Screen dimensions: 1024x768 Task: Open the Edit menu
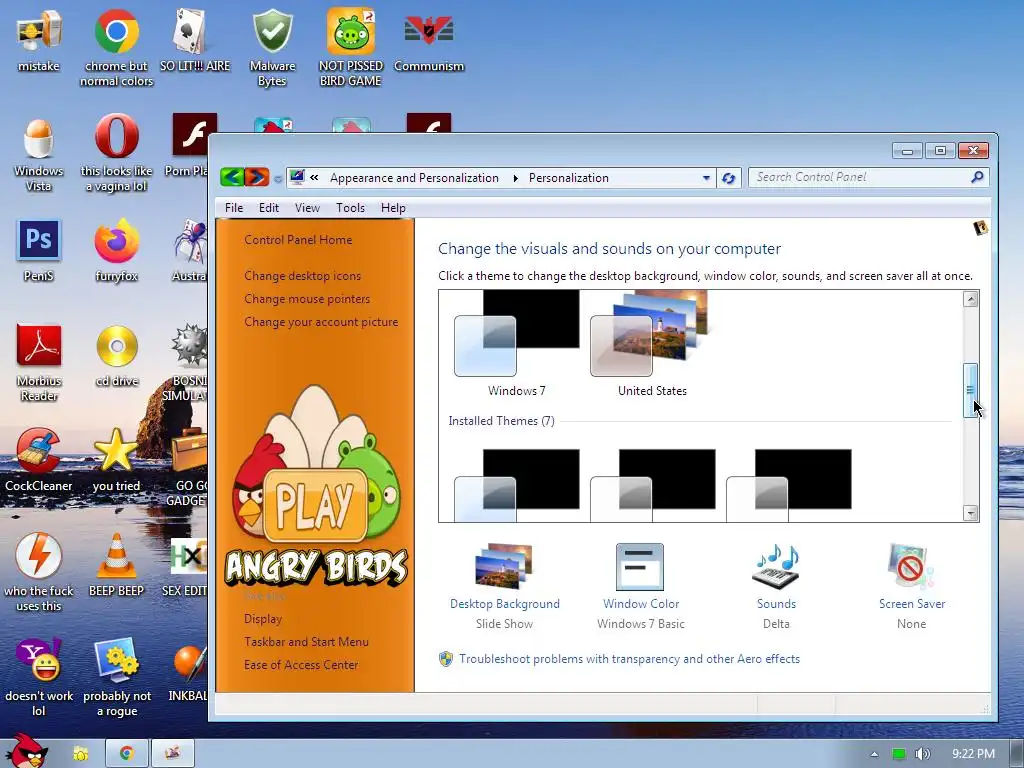(x=268, y=208)
